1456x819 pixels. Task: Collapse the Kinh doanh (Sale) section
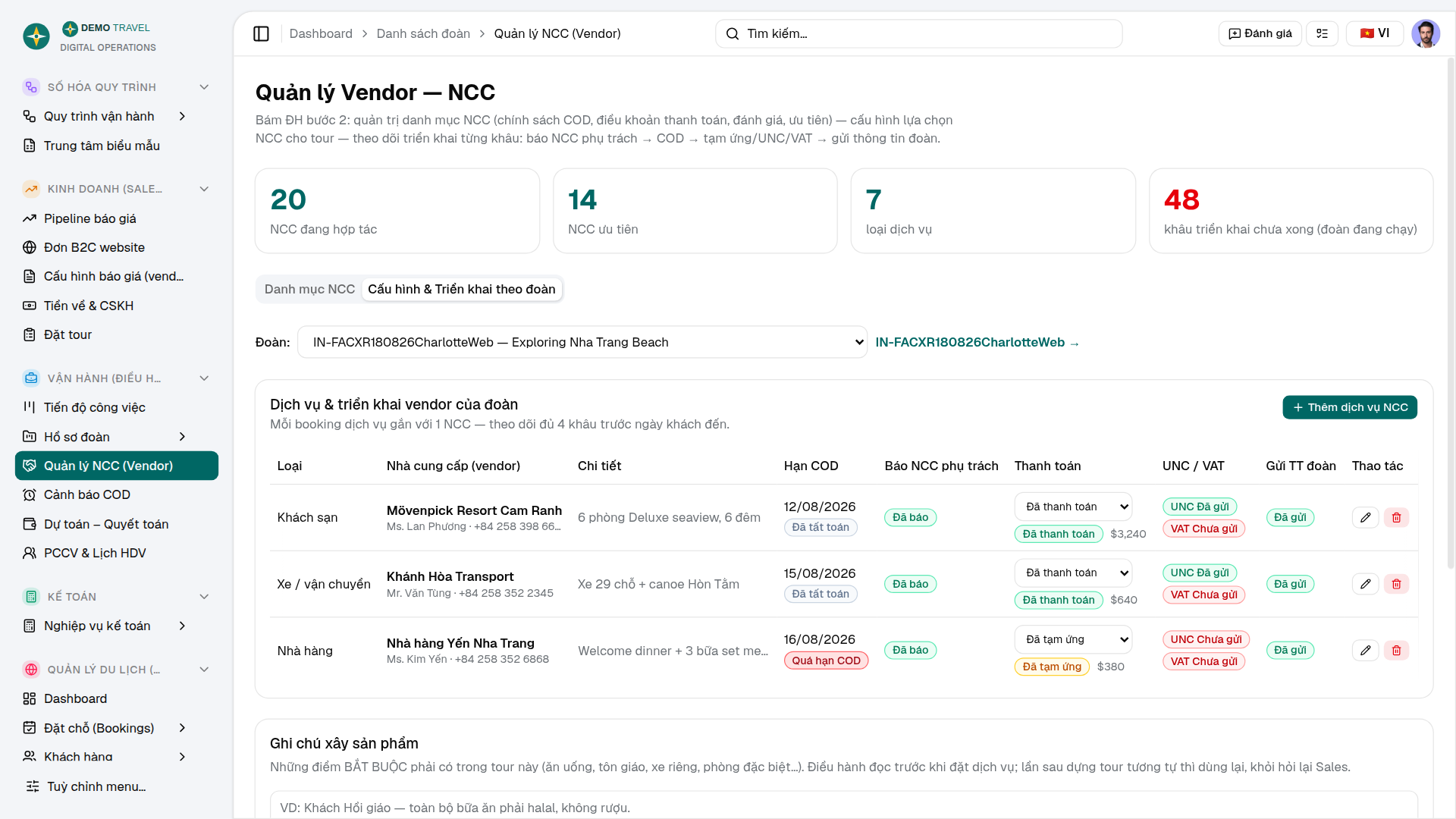(204, 189)
